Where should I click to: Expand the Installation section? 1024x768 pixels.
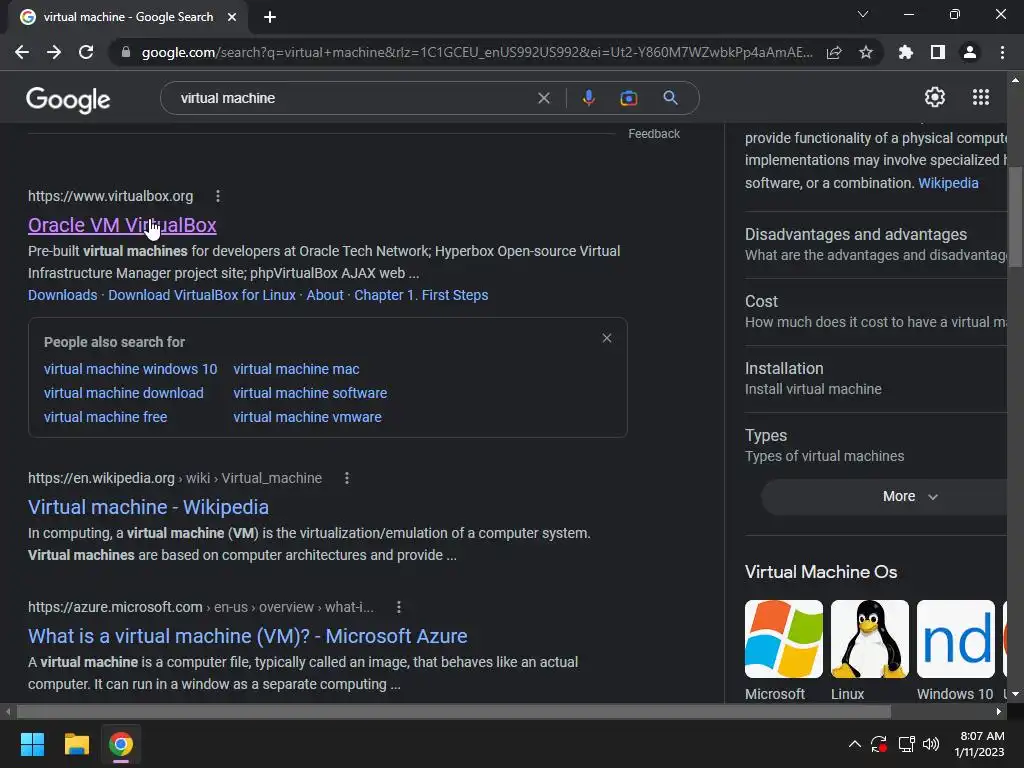(876, 378)
